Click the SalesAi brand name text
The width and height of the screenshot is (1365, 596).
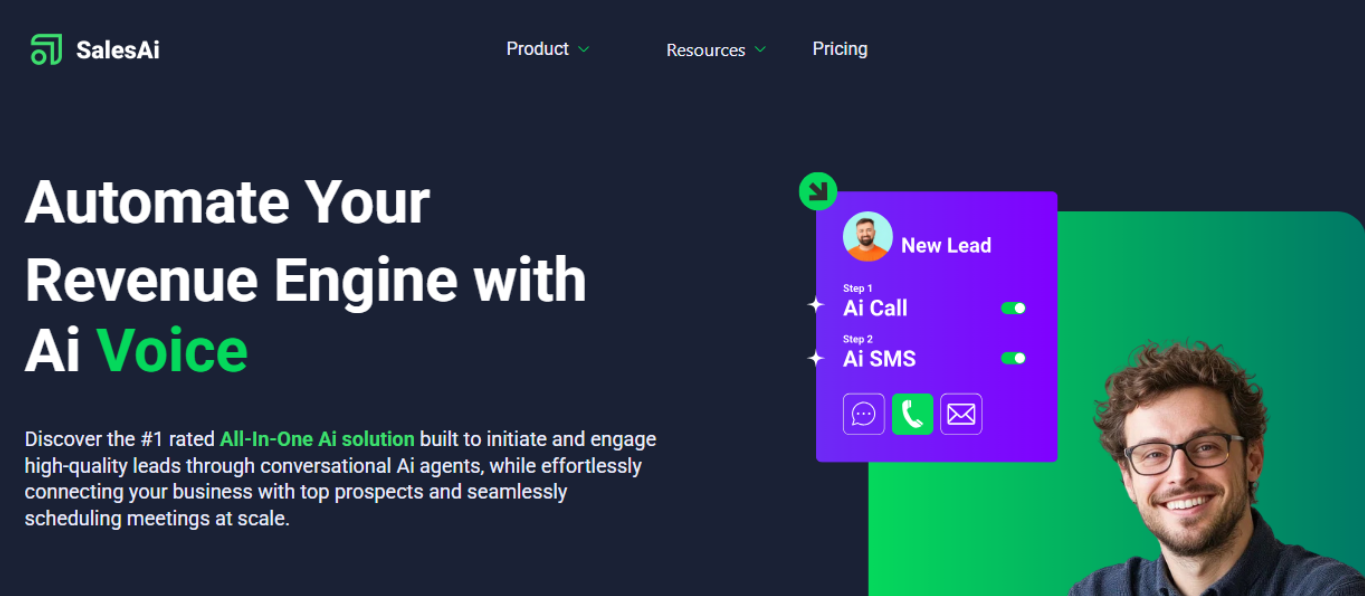(x=117, y=49)
